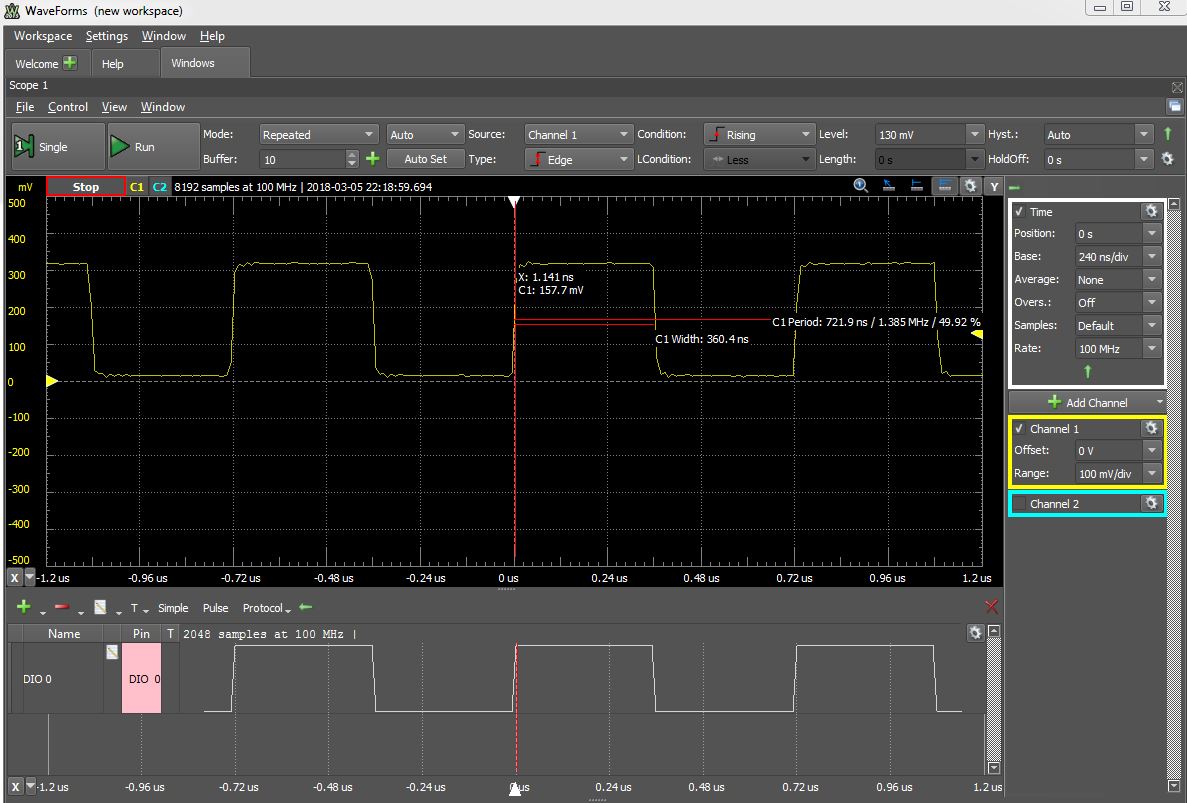Viewport: 1187px width, 803px height.
Task: Click the green plus on the Welcome tab
Action: (70, 63)
